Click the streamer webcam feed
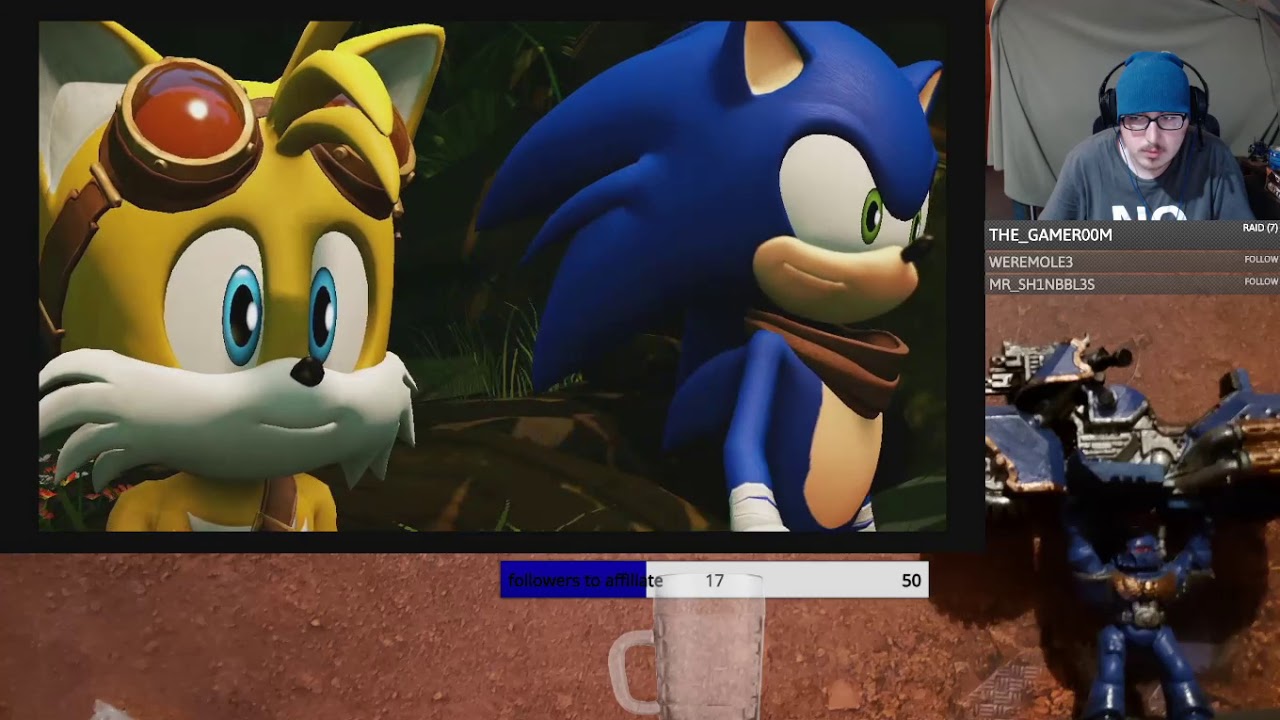1280x720 pixels. tap(1132, 110)
